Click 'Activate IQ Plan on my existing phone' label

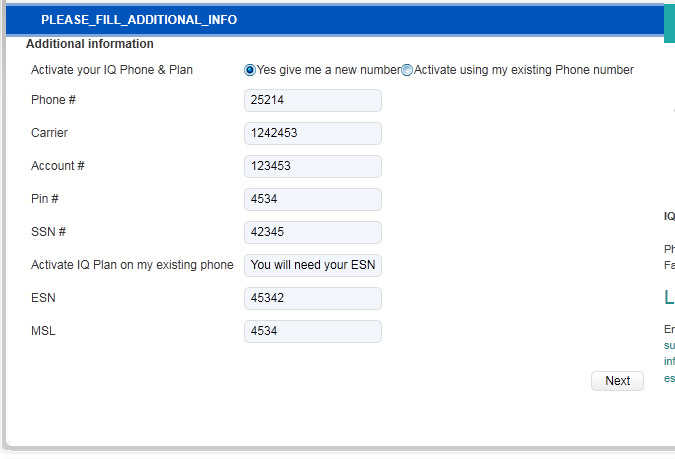tap(132, 265)
